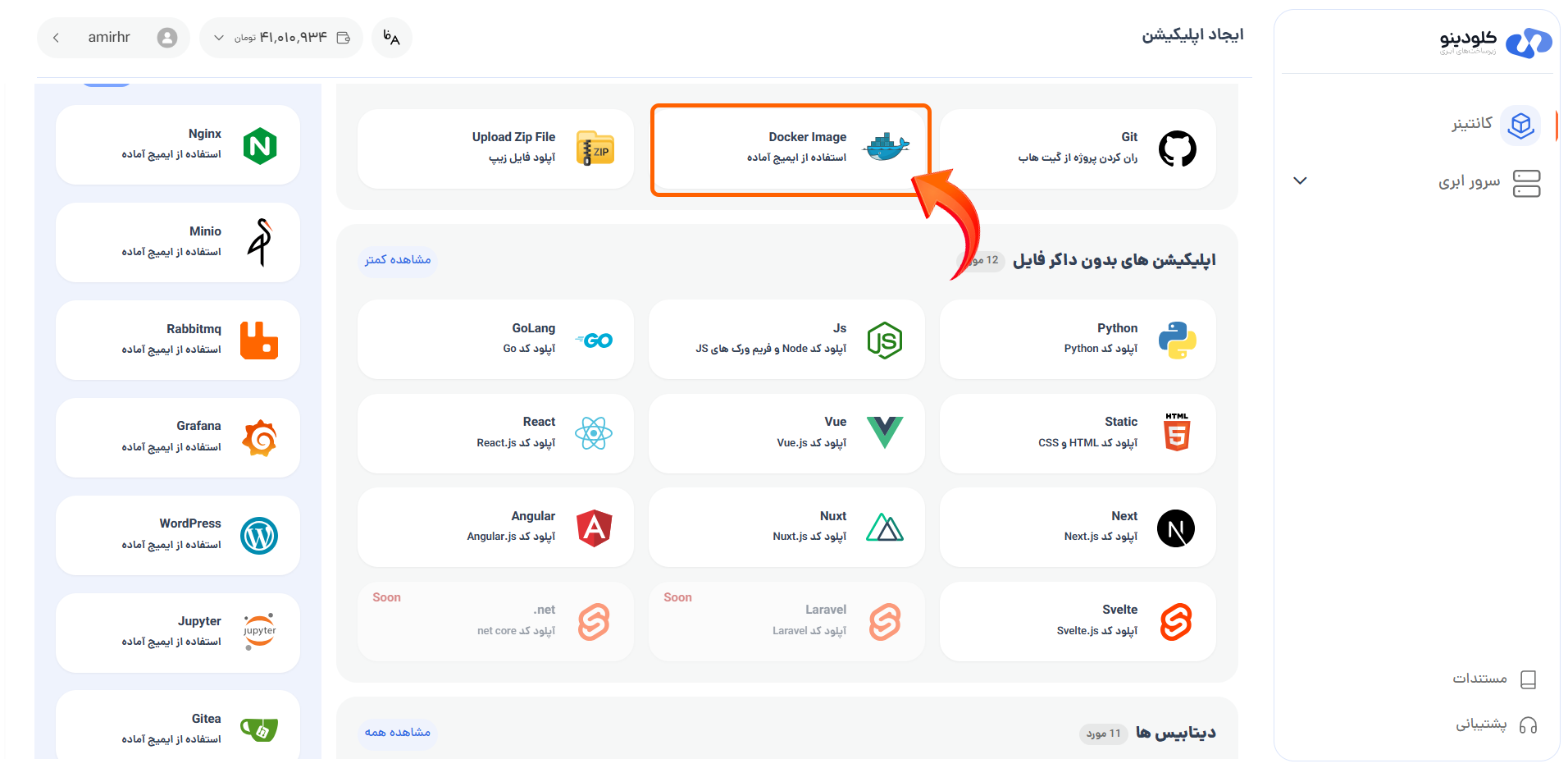Click the Rabbitmq orange icon
Image resolution: width=1568 pixels, height=768 pixels.
coord(259,340)
